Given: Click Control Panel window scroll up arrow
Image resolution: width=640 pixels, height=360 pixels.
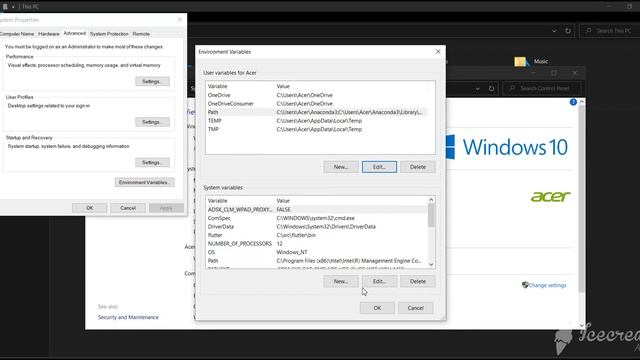Looking at the screenshot, I should click(x=582, y=102).
